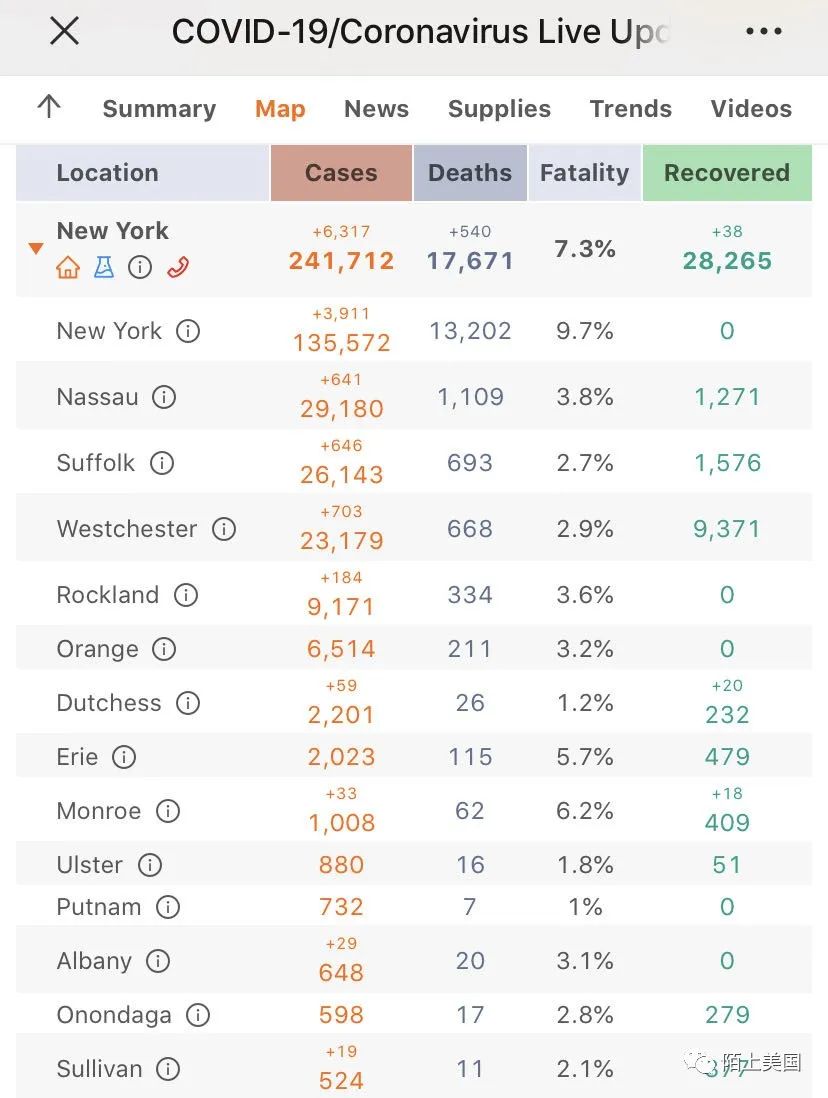Image resolution: width=828 pixels, height=1098 pixels.
Task: Open the Trends tab
Action: click(x=630, y=109)
